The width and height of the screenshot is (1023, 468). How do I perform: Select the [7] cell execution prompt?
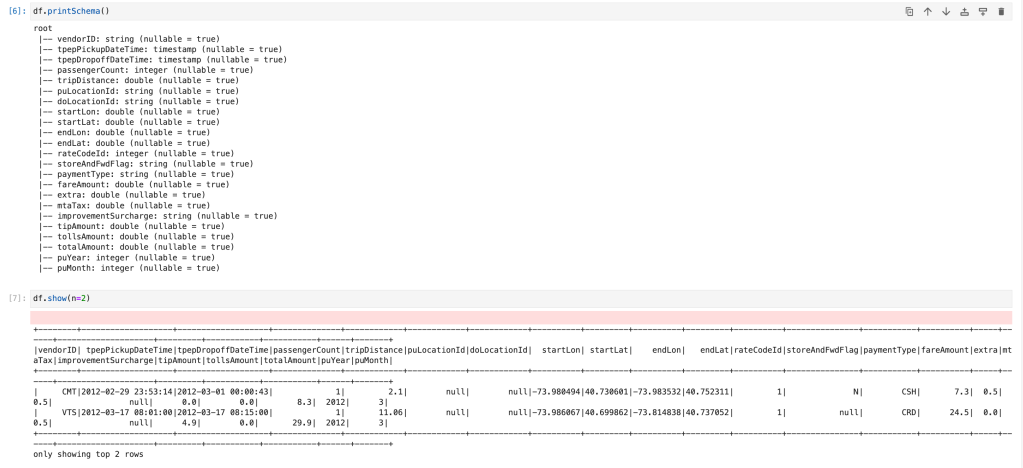[x=15, y=298]
